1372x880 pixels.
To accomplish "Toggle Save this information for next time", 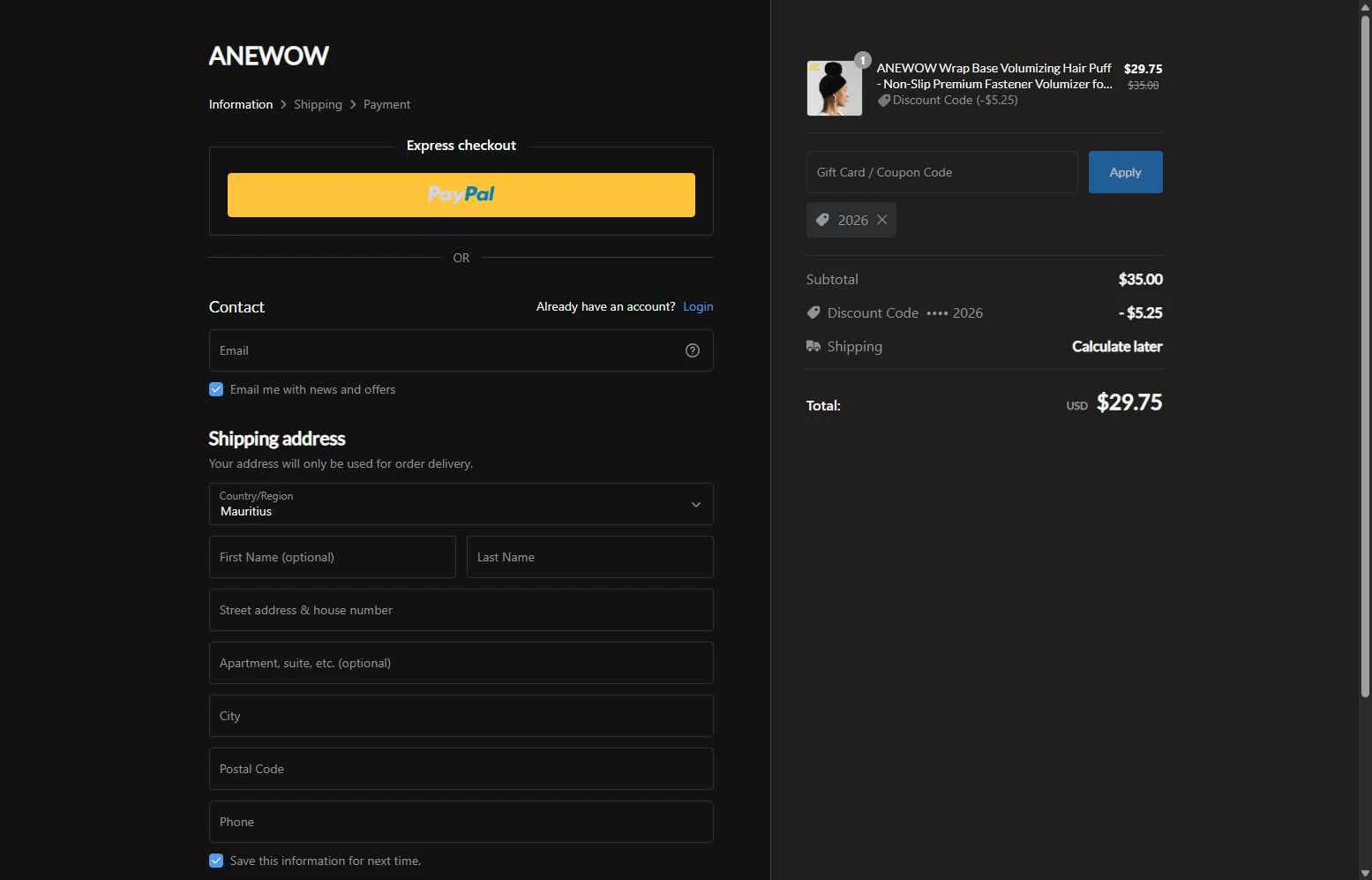I will (x=216, y=861).
